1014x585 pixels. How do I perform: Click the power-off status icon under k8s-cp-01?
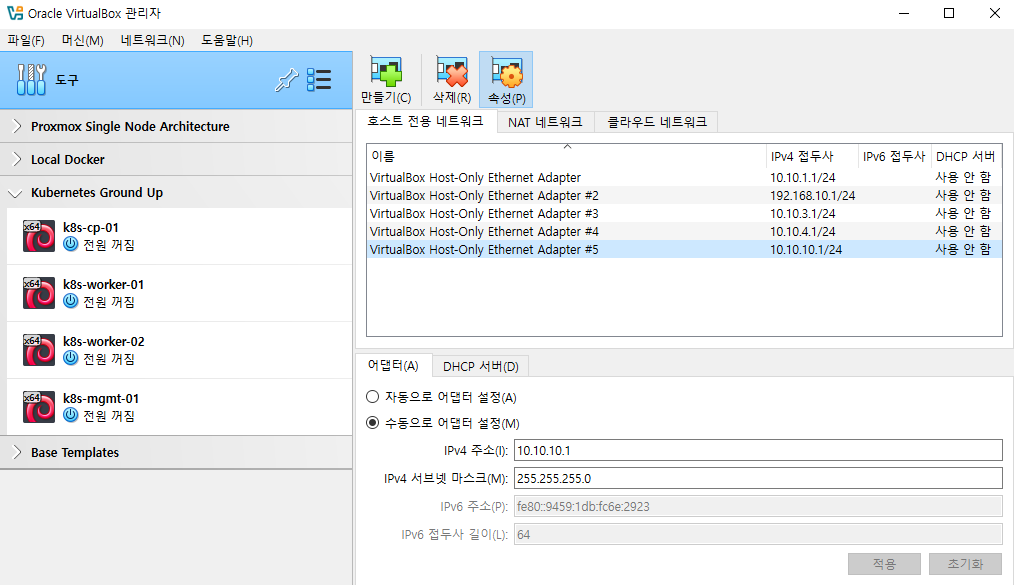[x=70, y=244]
